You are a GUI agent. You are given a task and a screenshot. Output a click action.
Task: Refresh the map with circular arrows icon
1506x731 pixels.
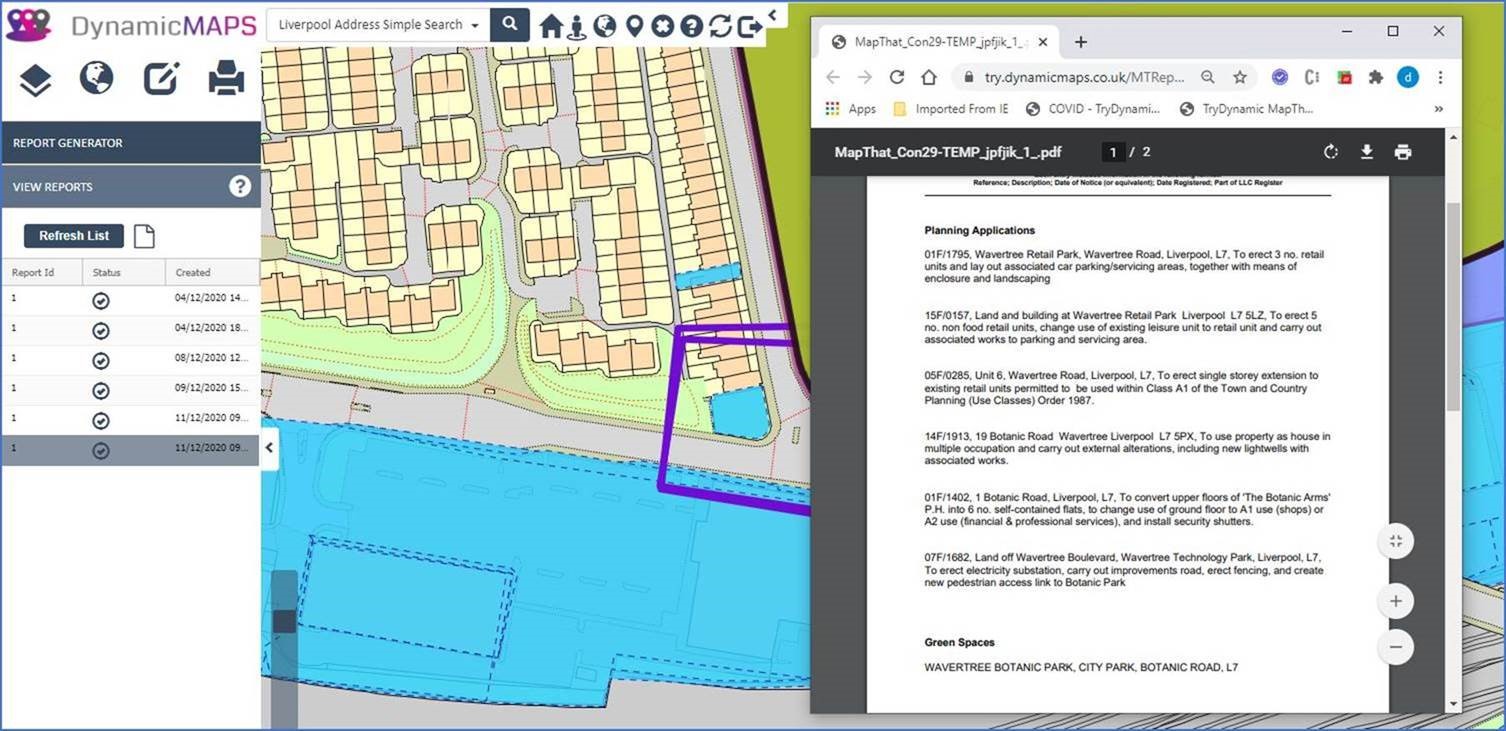720,26
